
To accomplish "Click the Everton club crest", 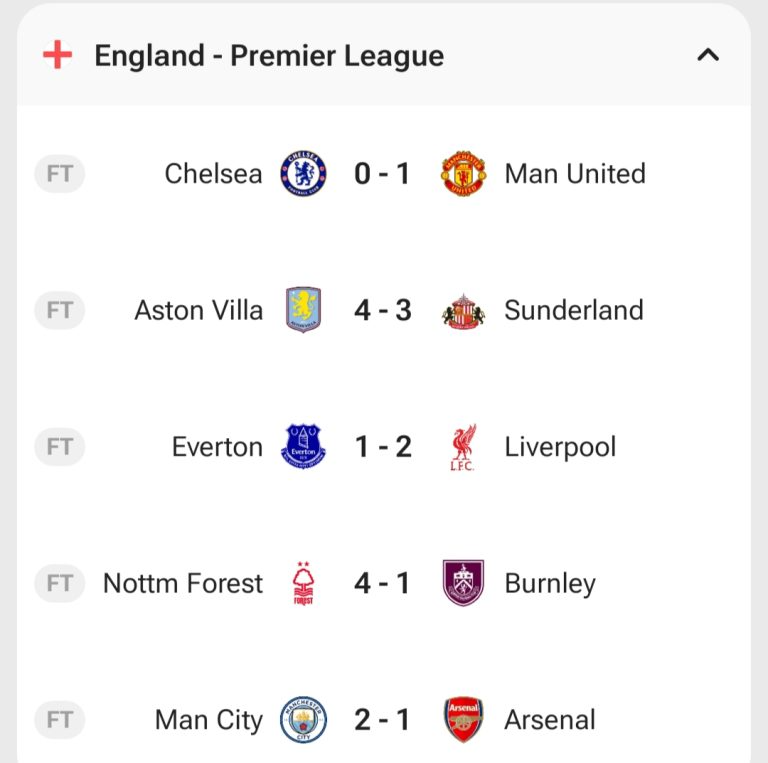I will (x=303, y=447).
